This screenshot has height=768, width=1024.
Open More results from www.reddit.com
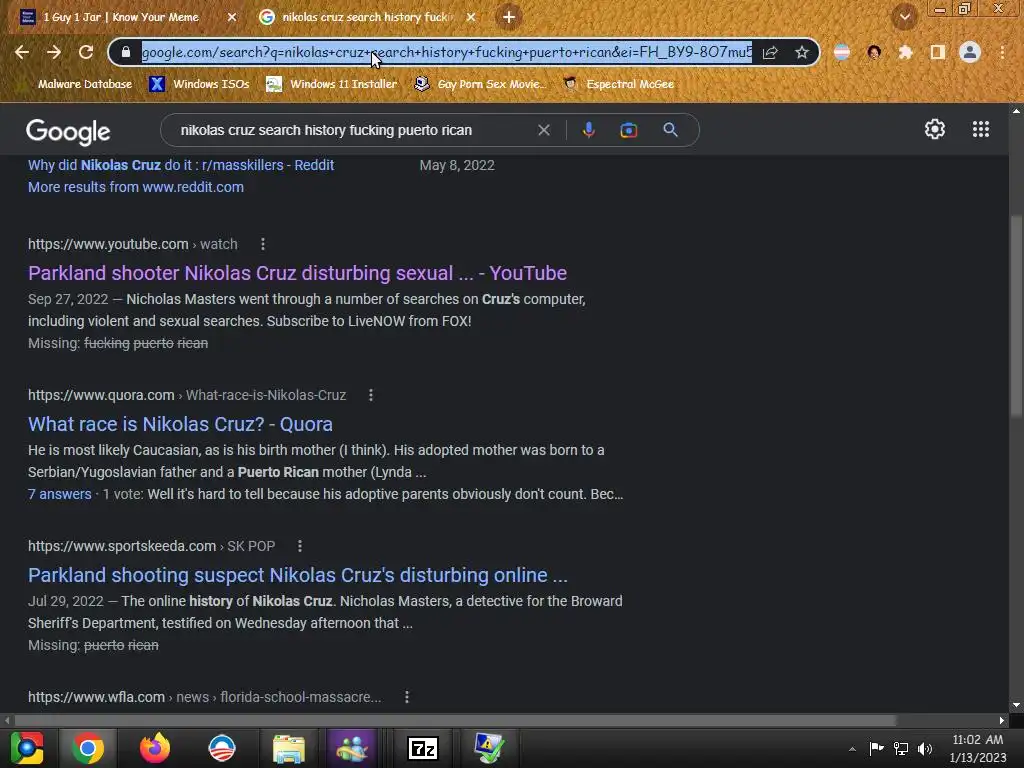(136, 187)
